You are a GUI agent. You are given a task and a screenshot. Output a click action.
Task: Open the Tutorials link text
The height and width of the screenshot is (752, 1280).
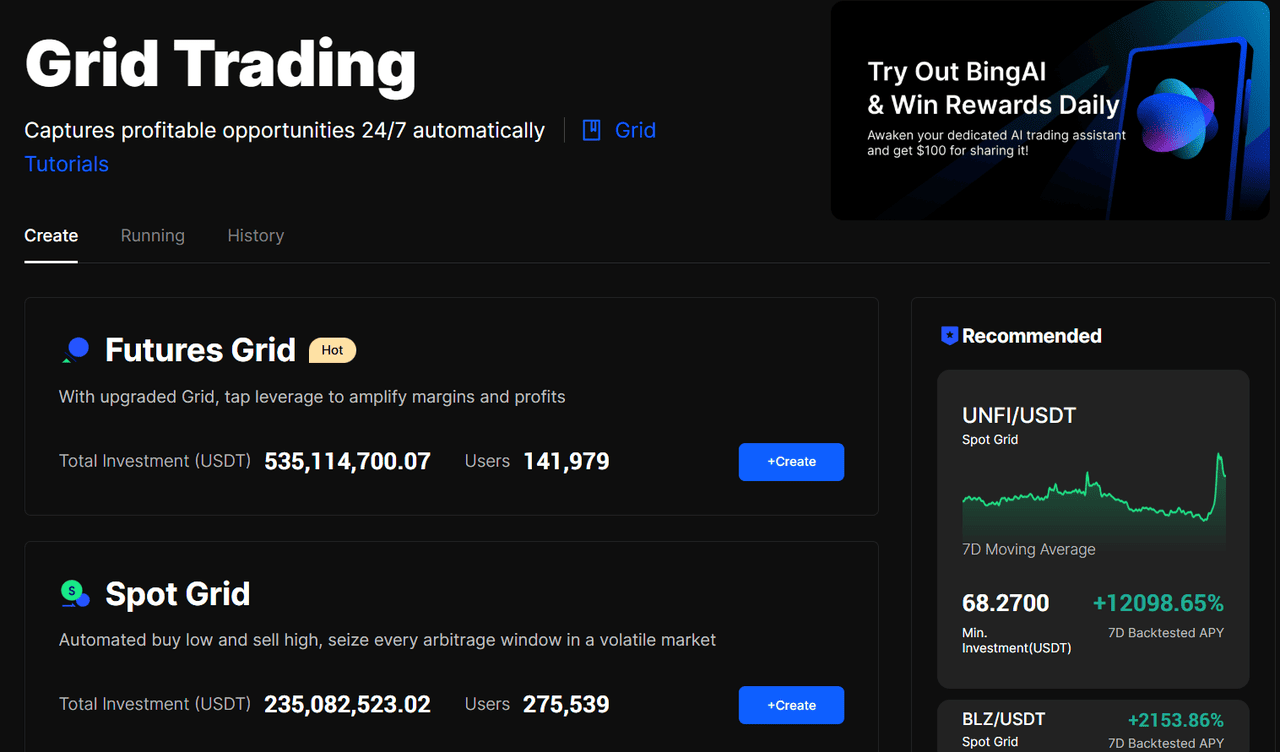pyautogui.click(x=66, y=164)
